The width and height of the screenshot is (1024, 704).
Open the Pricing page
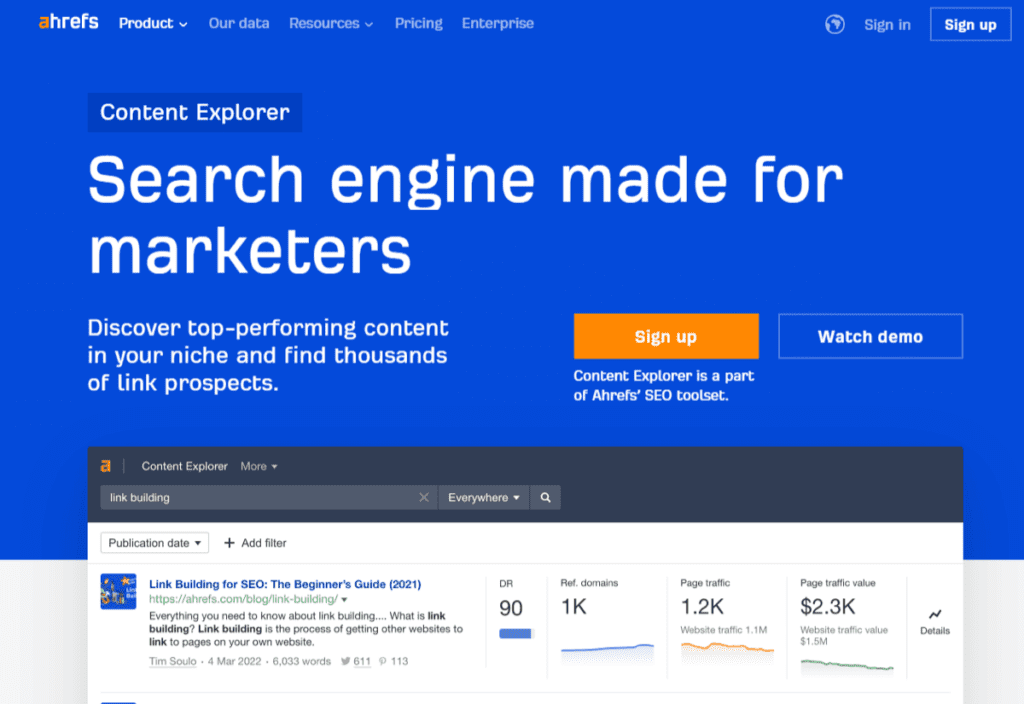tap(419, 24)
